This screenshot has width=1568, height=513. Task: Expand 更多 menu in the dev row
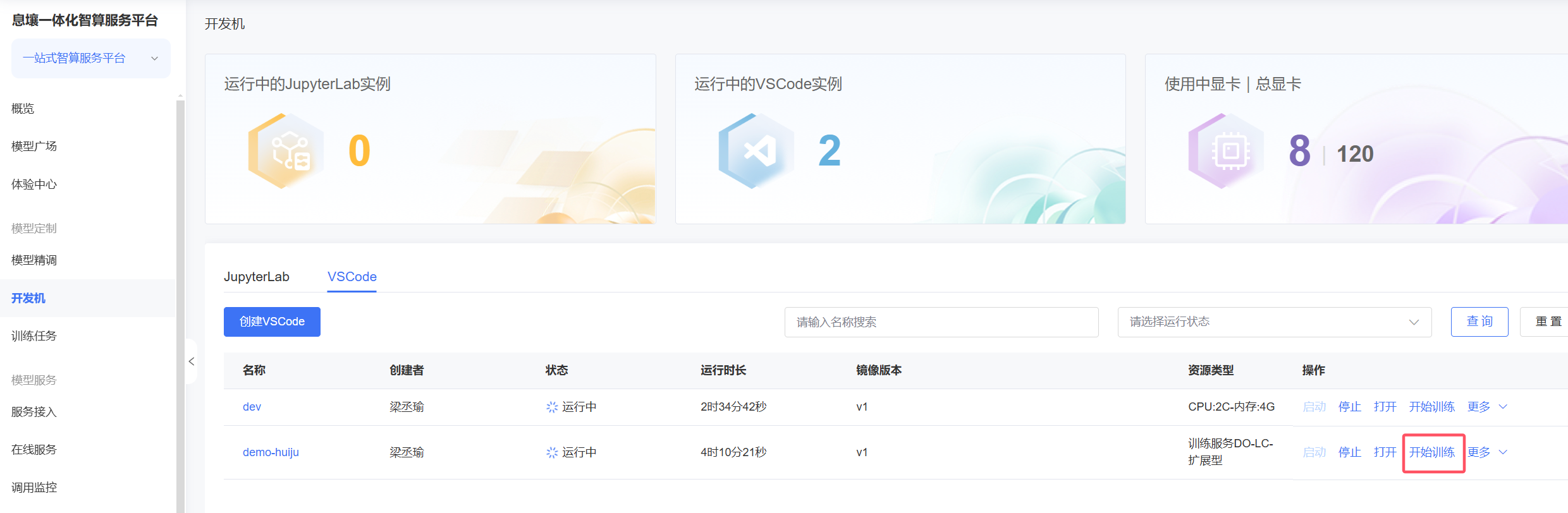tap(1488, 407)
